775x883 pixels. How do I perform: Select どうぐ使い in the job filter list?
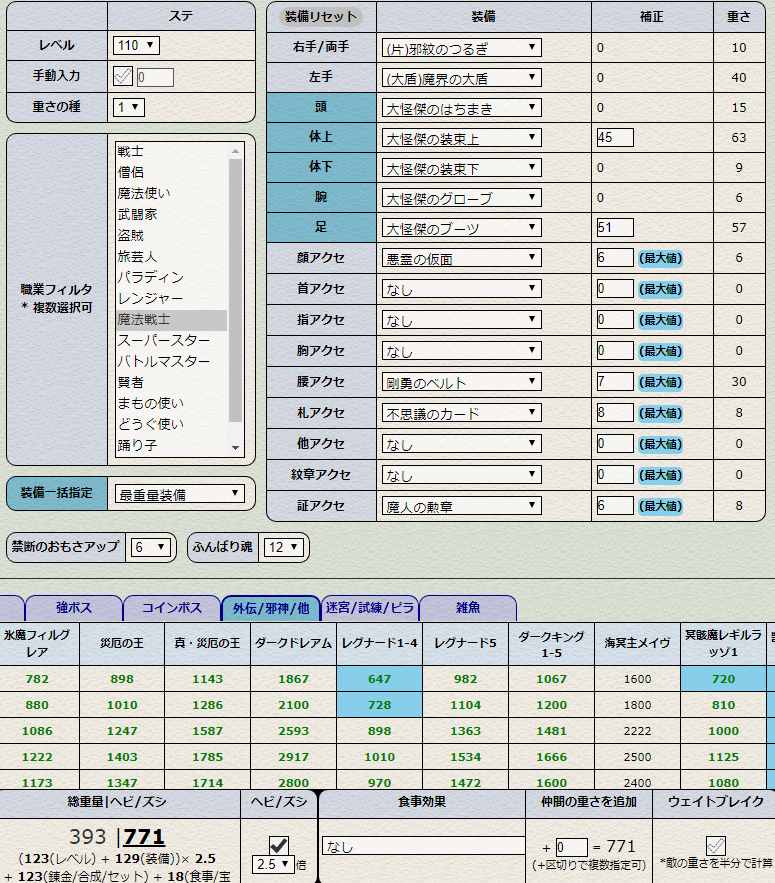click(x=172, y=424)
